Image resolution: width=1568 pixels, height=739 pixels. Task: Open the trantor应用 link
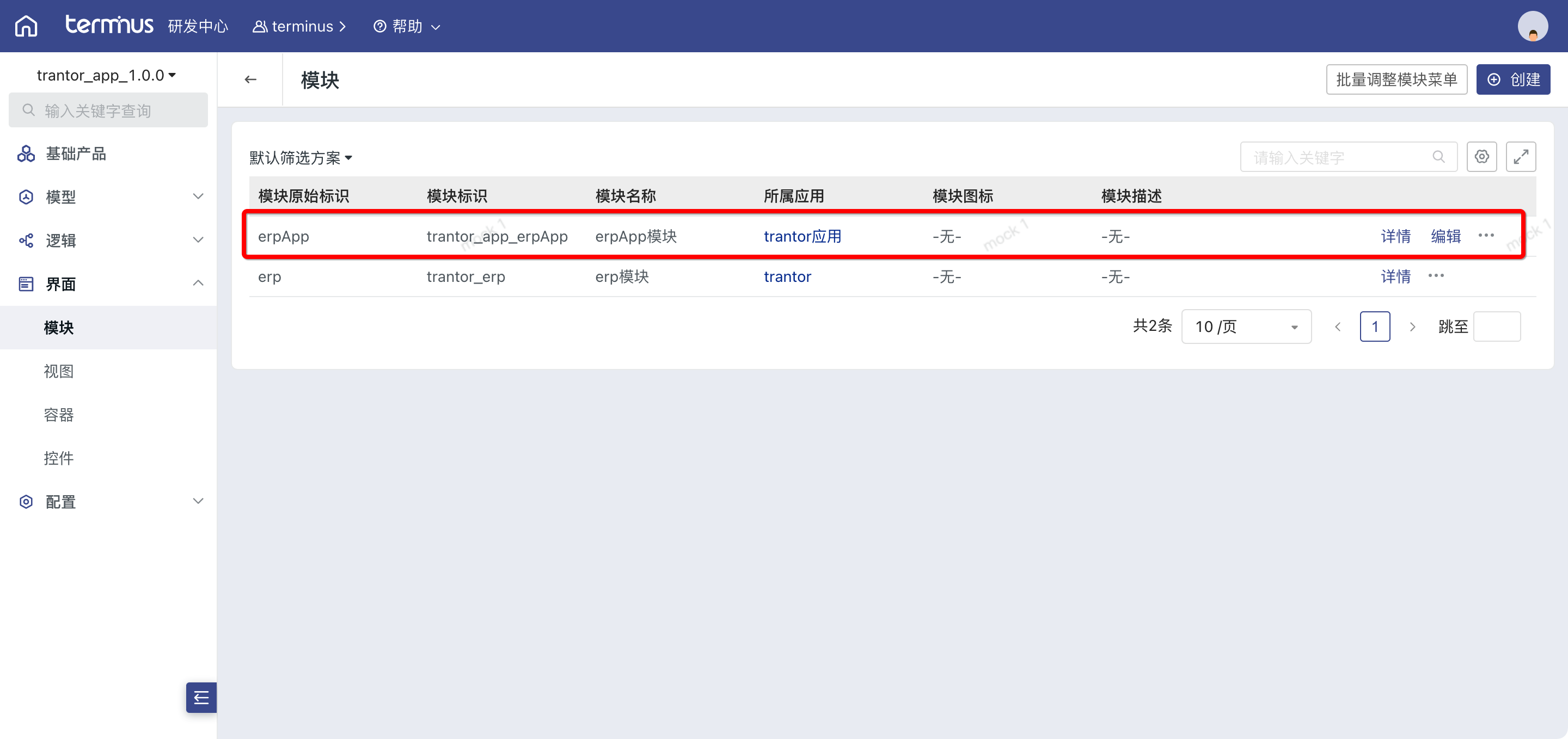point(803,236)
